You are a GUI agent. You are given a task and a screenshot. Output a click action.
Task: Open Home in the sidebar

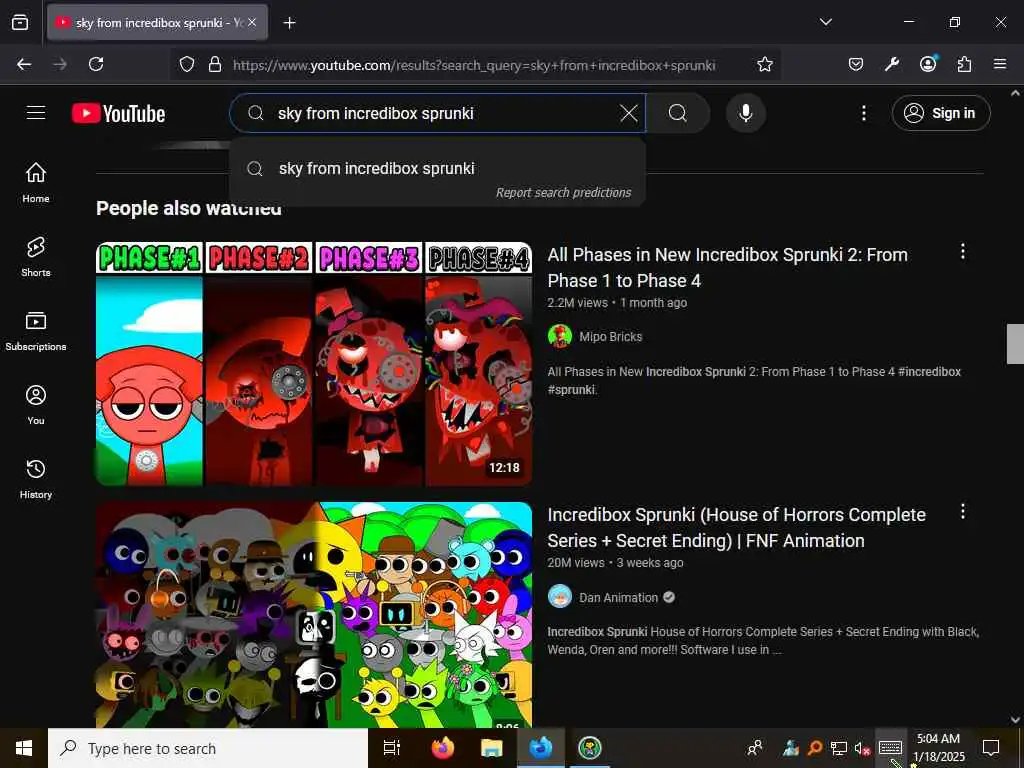pyautogui.click(x=36, y=183)
